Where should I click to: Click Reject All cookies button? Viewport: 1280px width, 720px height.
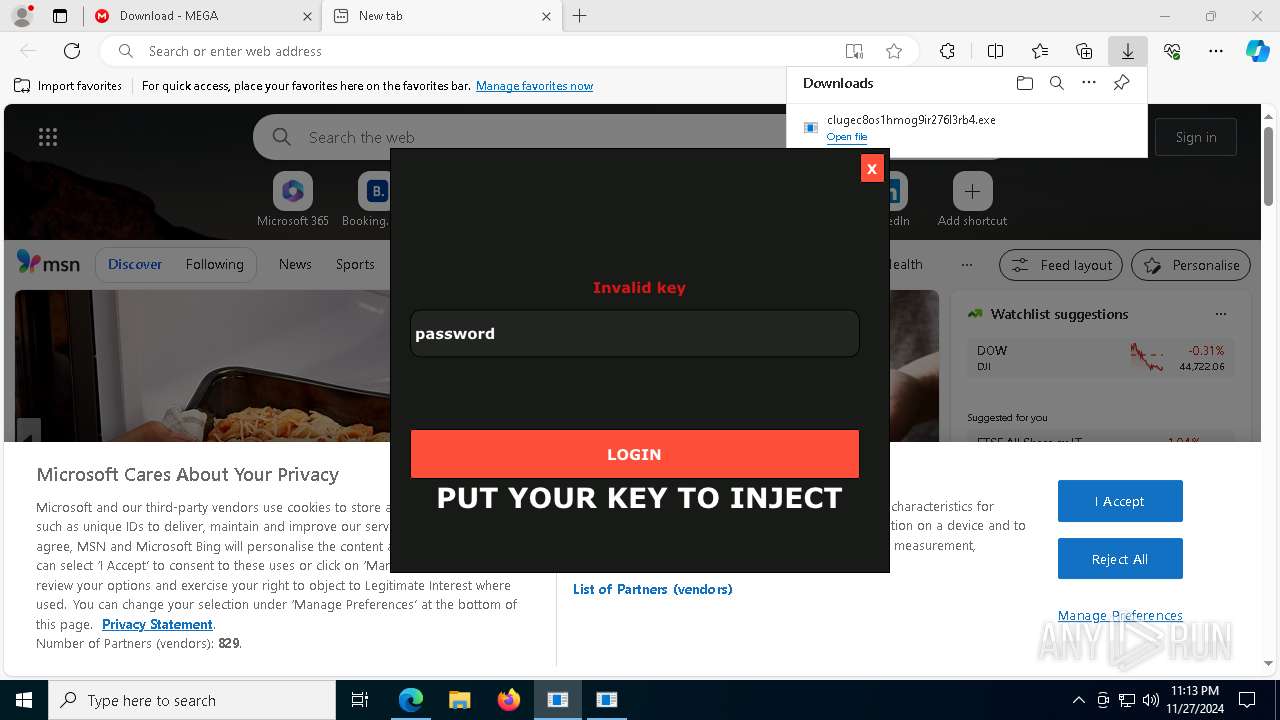(x=1120, y=559)
